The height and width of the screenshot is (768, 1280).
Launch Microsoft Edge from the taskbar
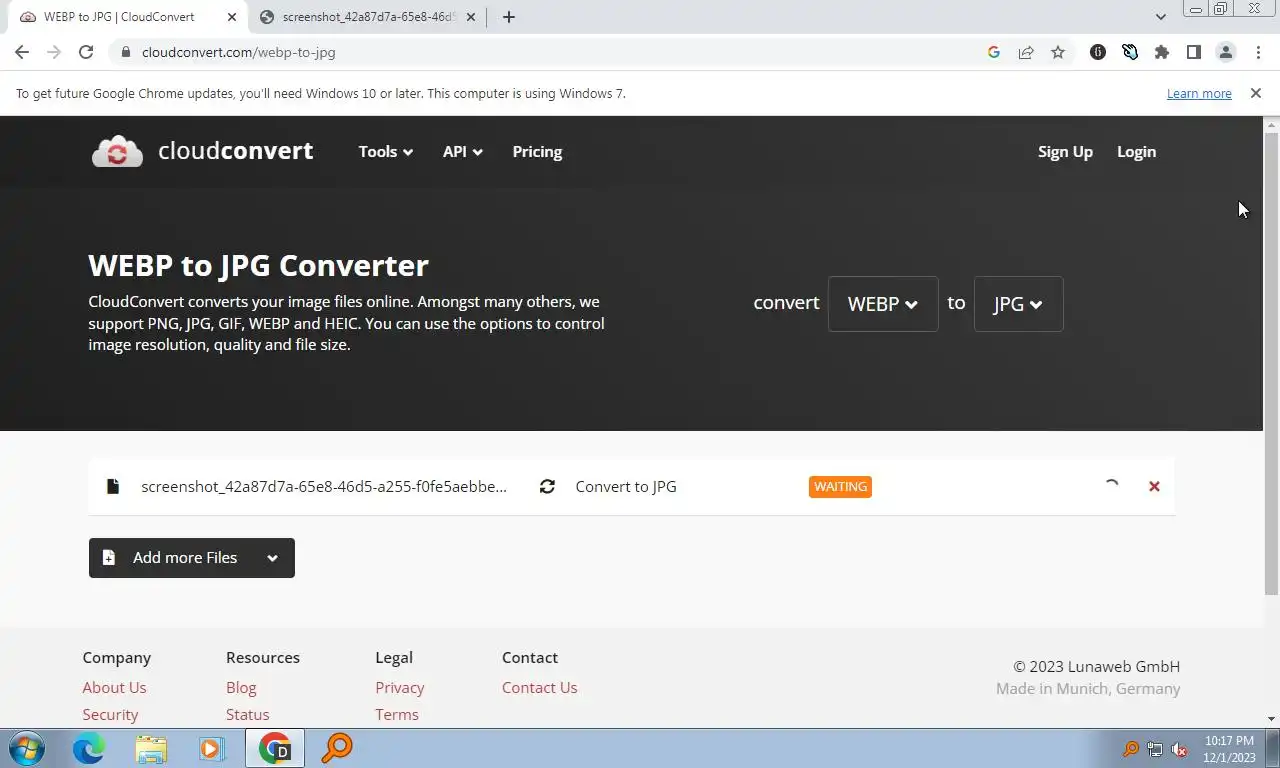(89, 748)
